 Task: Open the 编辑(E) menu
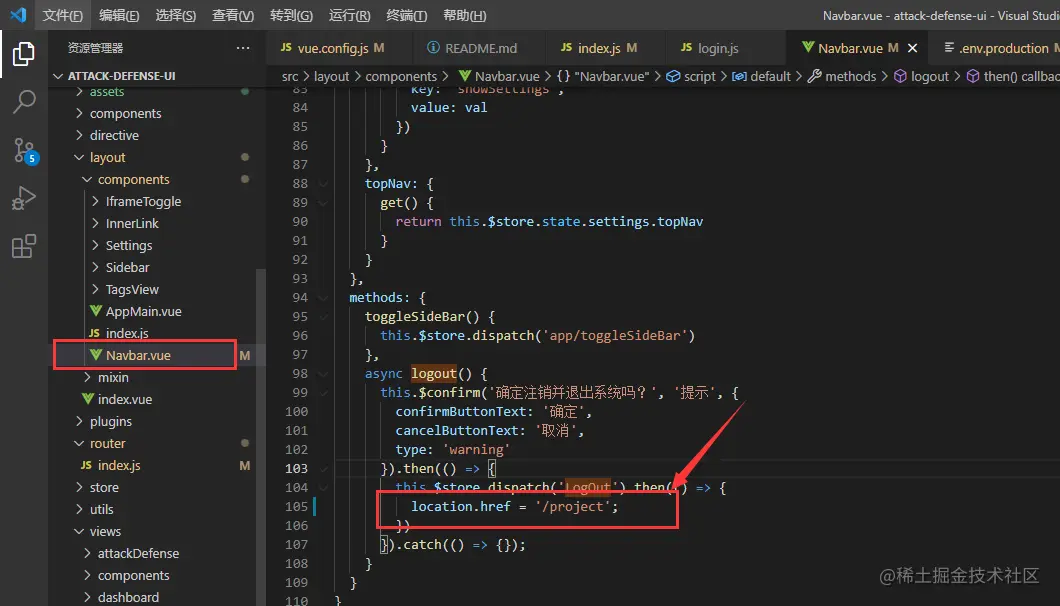(x=119, y=15)
